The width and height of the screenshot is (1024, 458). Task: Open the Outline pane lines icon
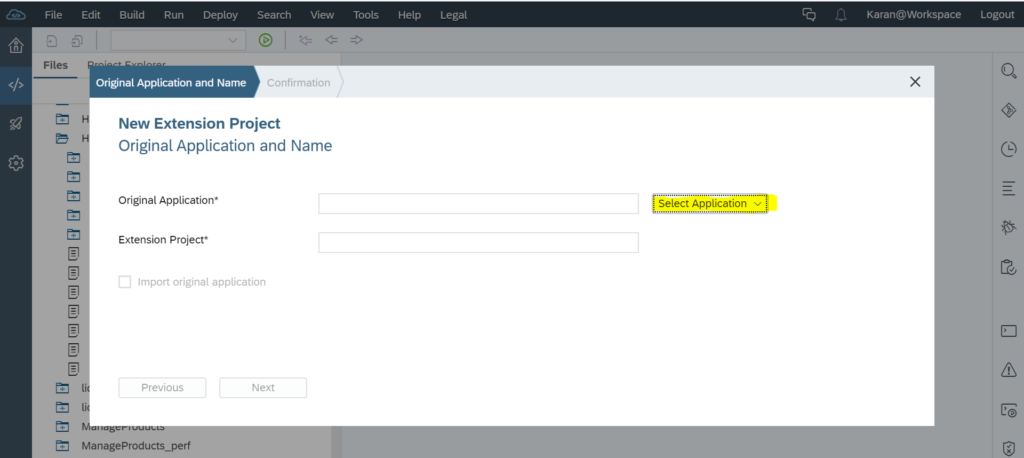1008,189
